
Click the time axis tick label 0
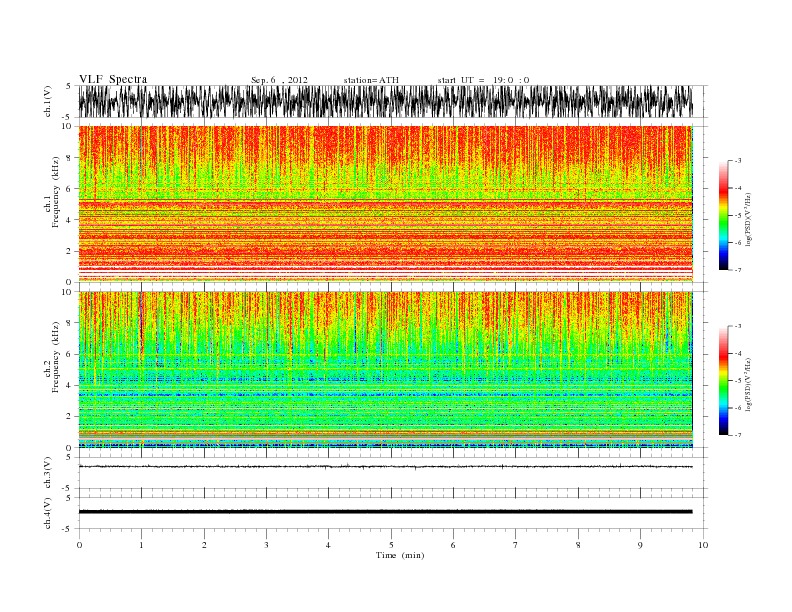pyautogui.click(x=79, y=545)
